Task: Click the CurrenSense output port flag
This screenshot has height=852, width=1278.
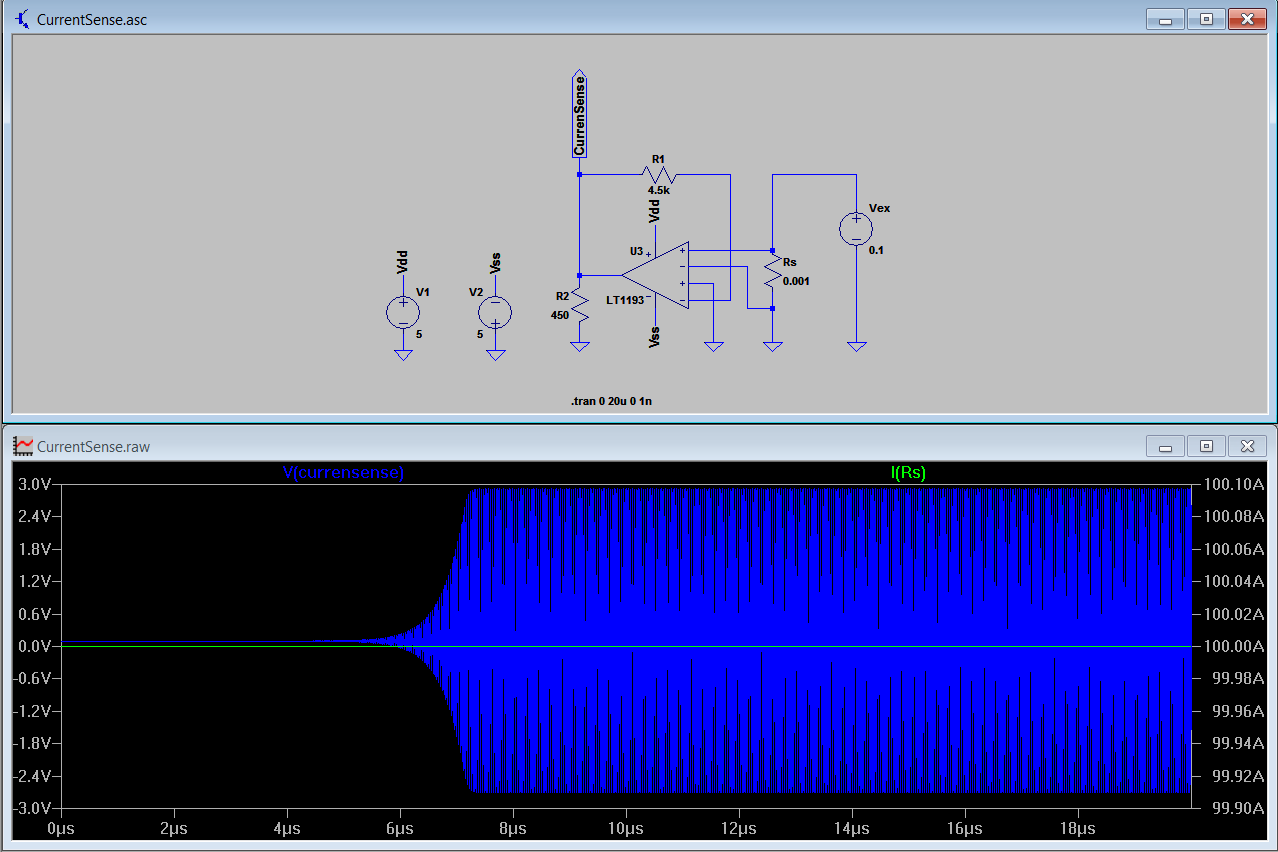Action: click(x=579, y=115)
